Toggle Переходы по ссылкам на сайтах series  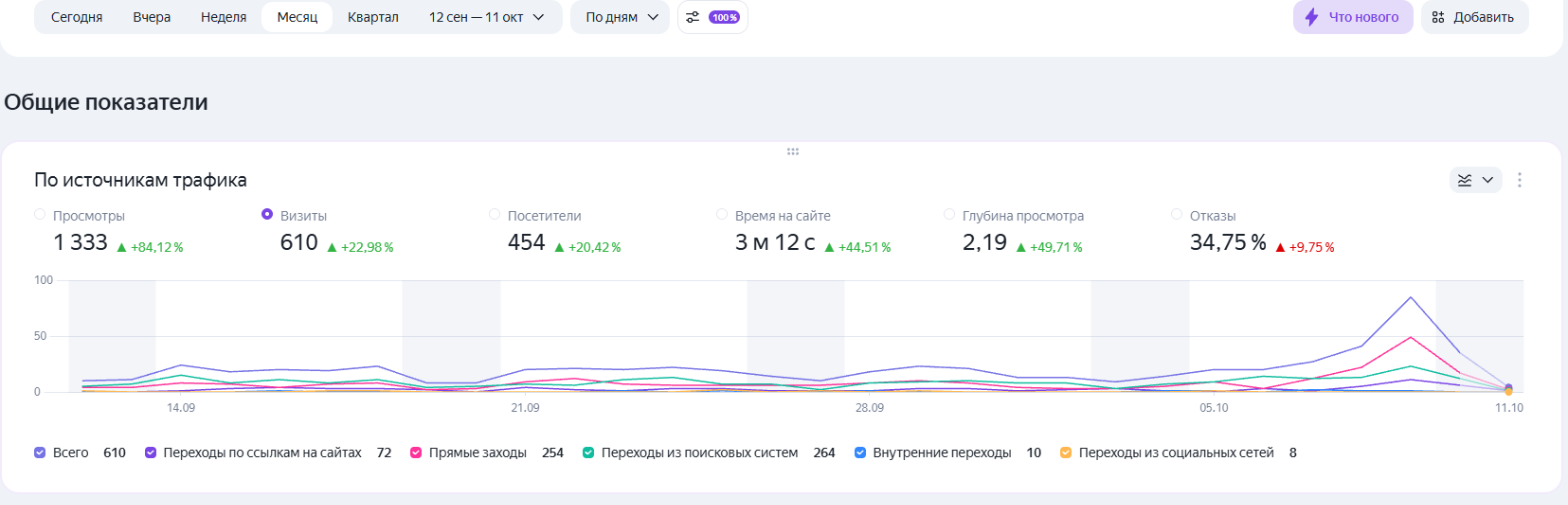click(x=151, y=452)
